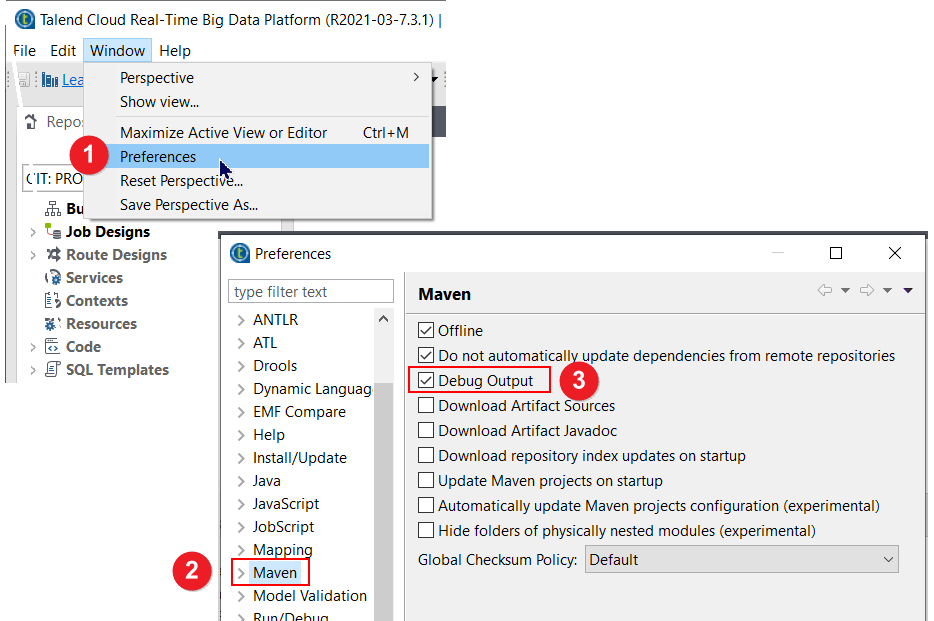Click the back navigation arrow in Preferences

[825, 291]
